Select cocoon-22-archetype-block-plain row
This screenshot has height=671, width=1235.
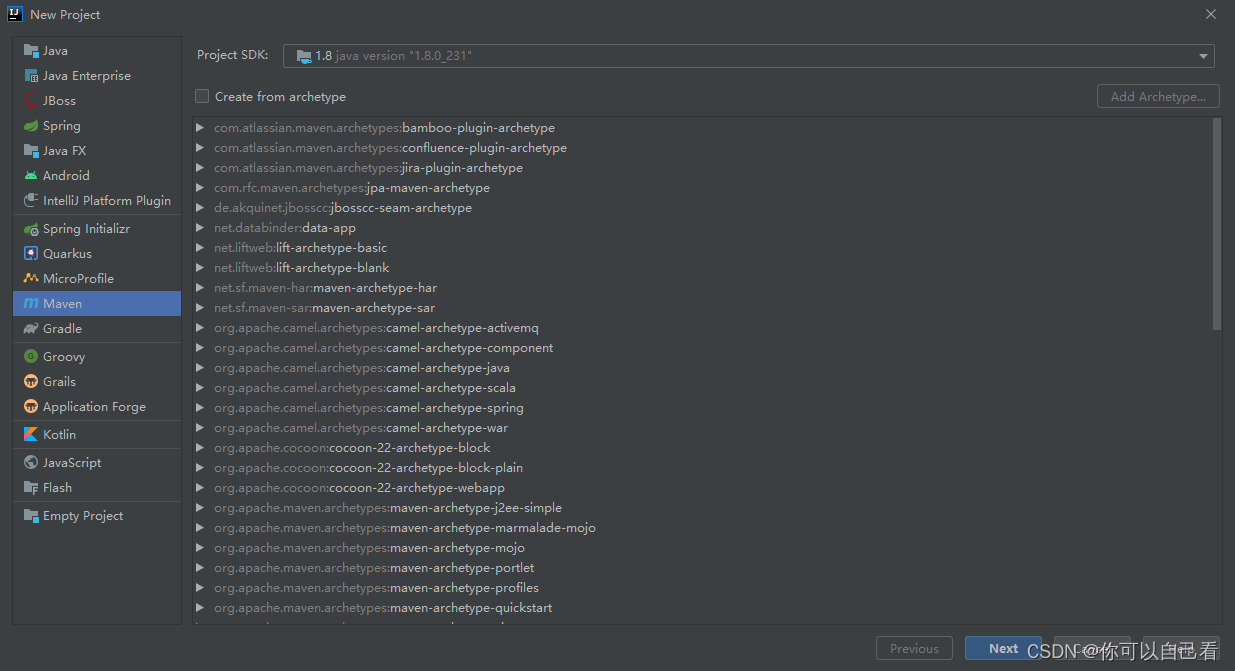click(702, 468)
